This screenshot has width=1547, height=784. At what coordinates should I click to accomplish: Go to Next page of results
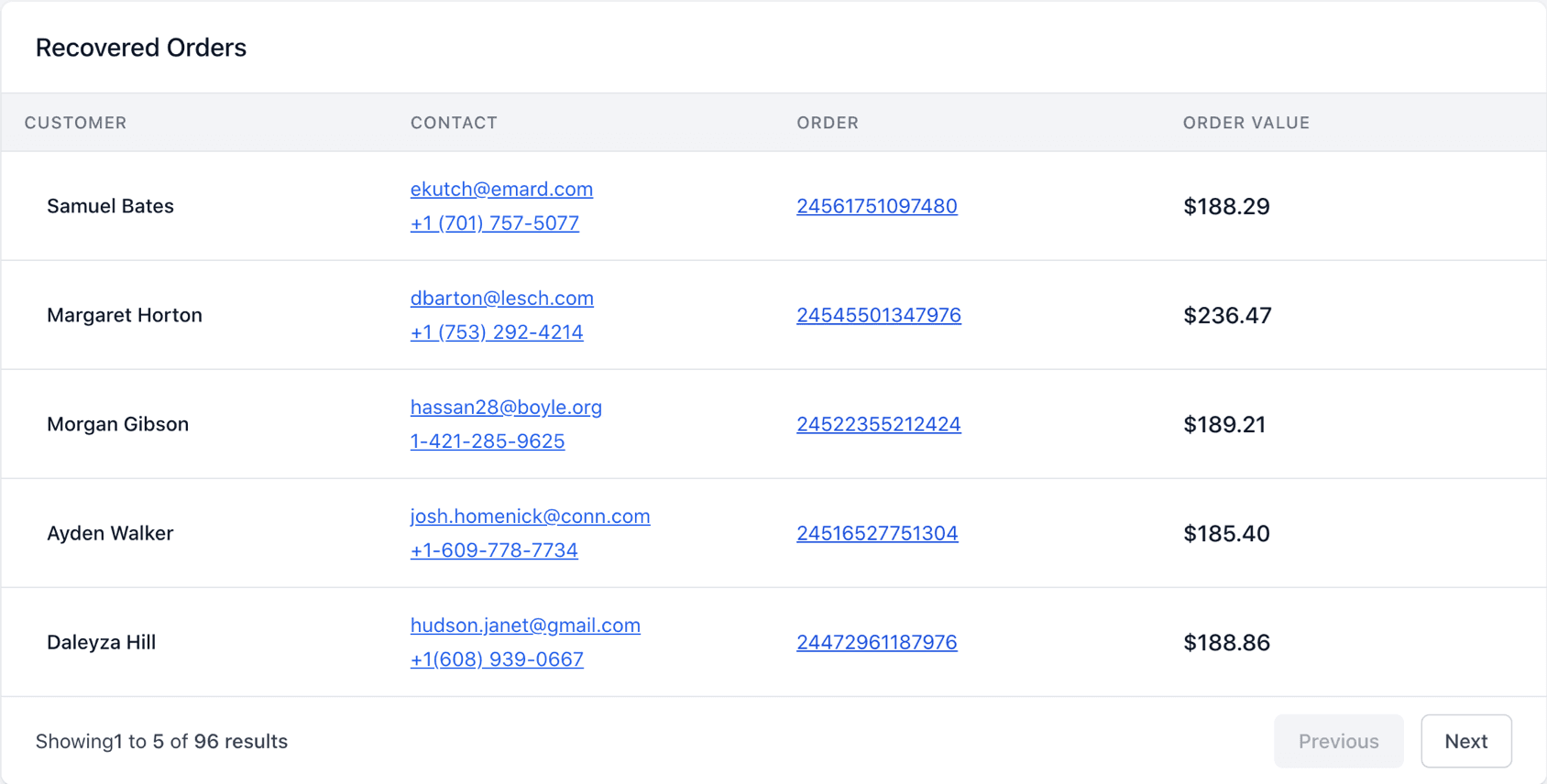[1466, 741]
